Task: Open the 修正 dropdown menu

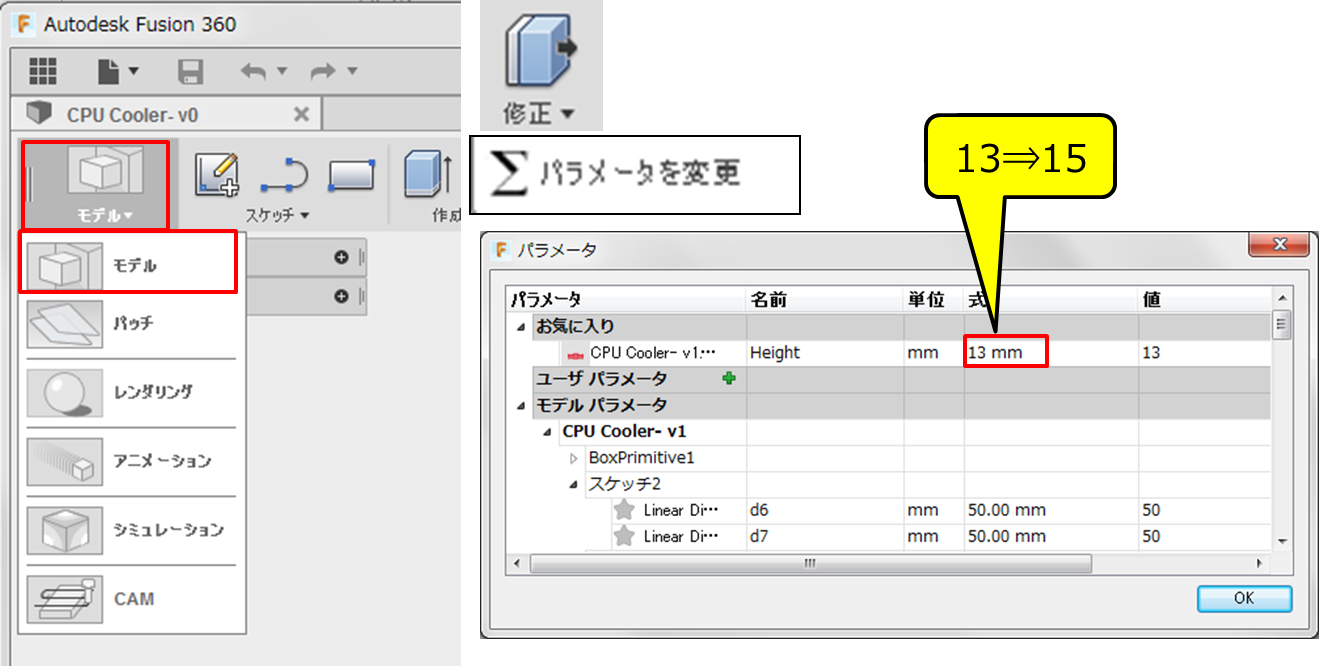Action: (539, 114)
